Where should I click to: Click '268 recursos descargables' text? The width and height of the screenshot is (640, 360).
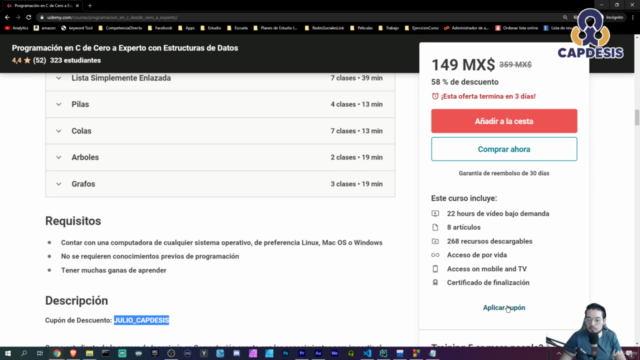tap(489, 241)
